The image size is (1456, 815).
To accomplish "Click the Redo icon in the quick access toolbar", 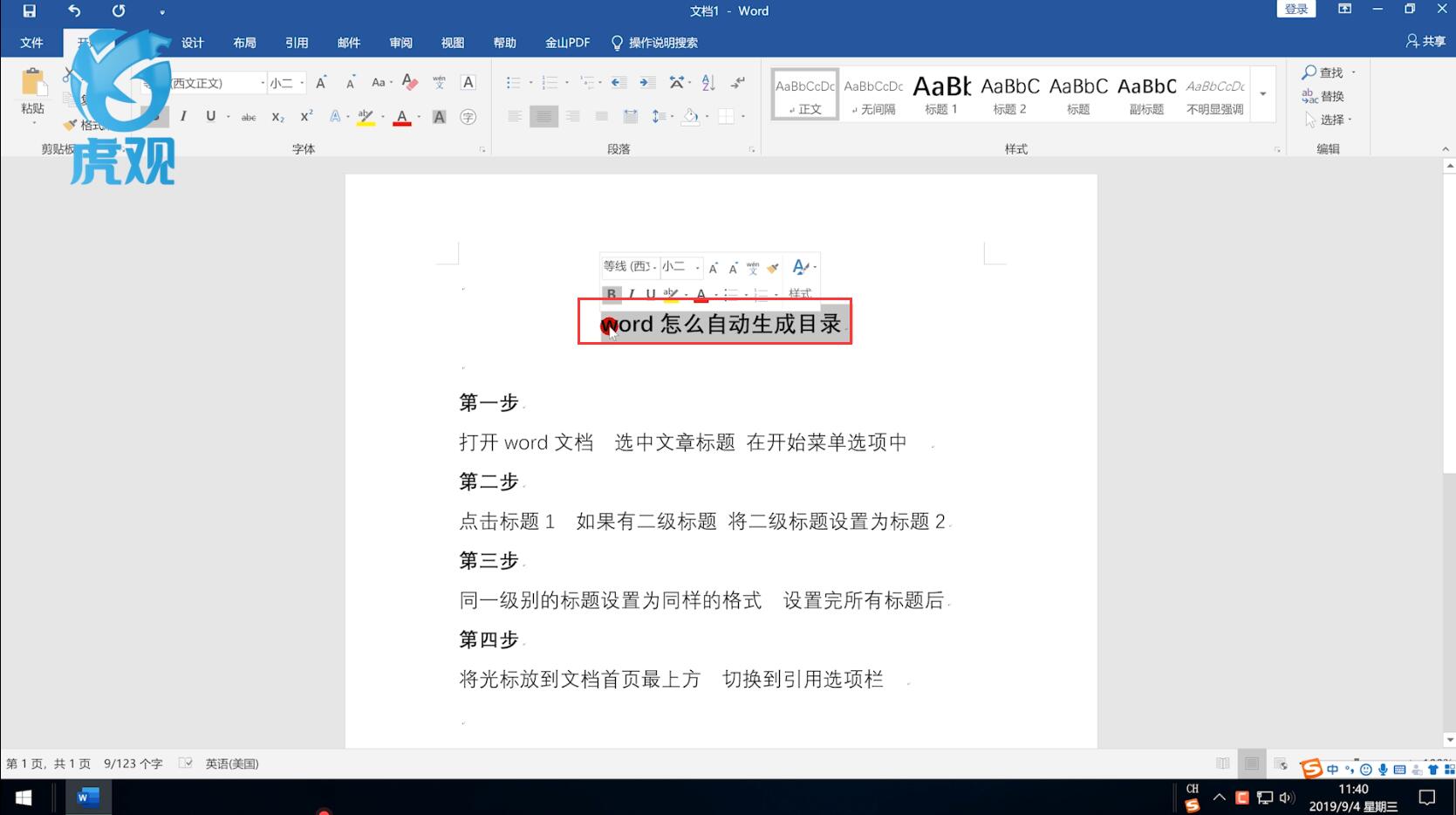I will pyautogui.click(x=119, y=11).
